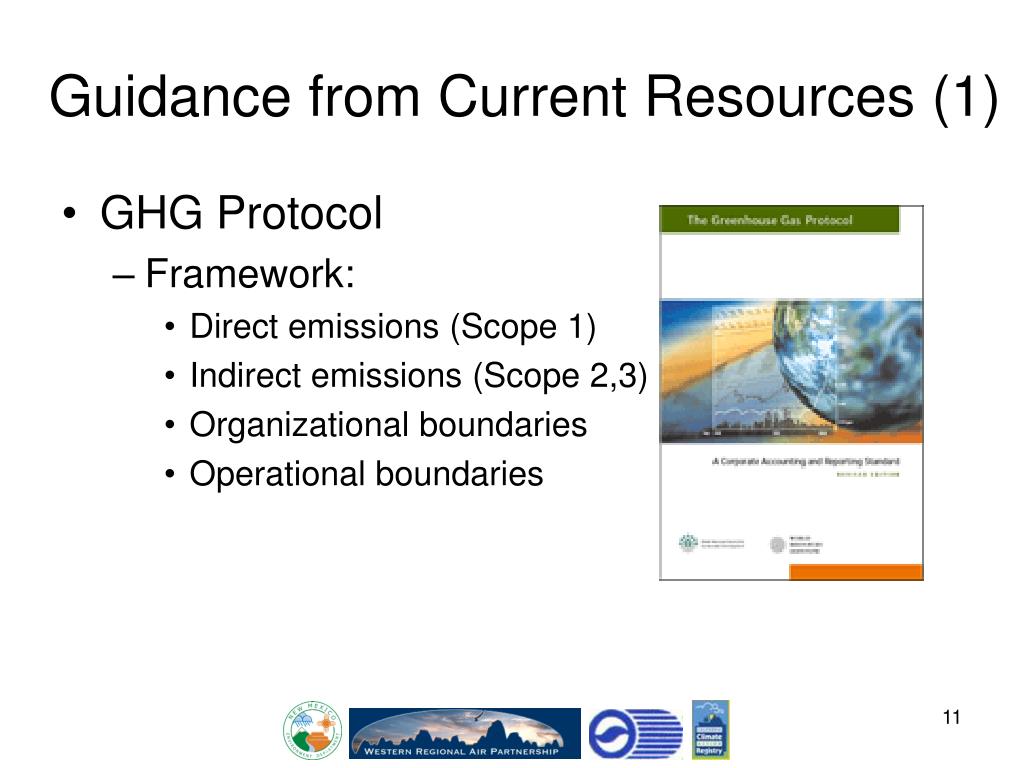Click slide number 11
The width and height of the screenshot is (1024, 768).
(x=952, y=717)
